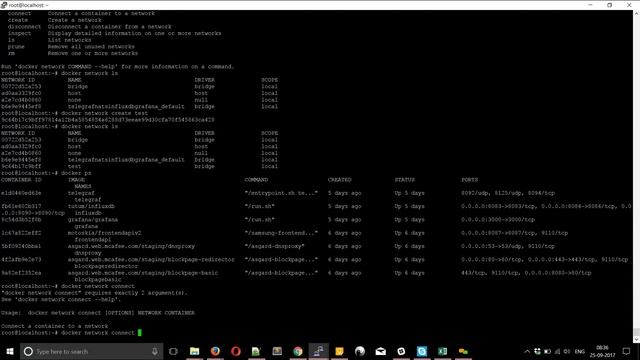Viewport: 640px width, 360px height.
Task: Click the 'docker network create test' command line
Action: coord(74,113)
